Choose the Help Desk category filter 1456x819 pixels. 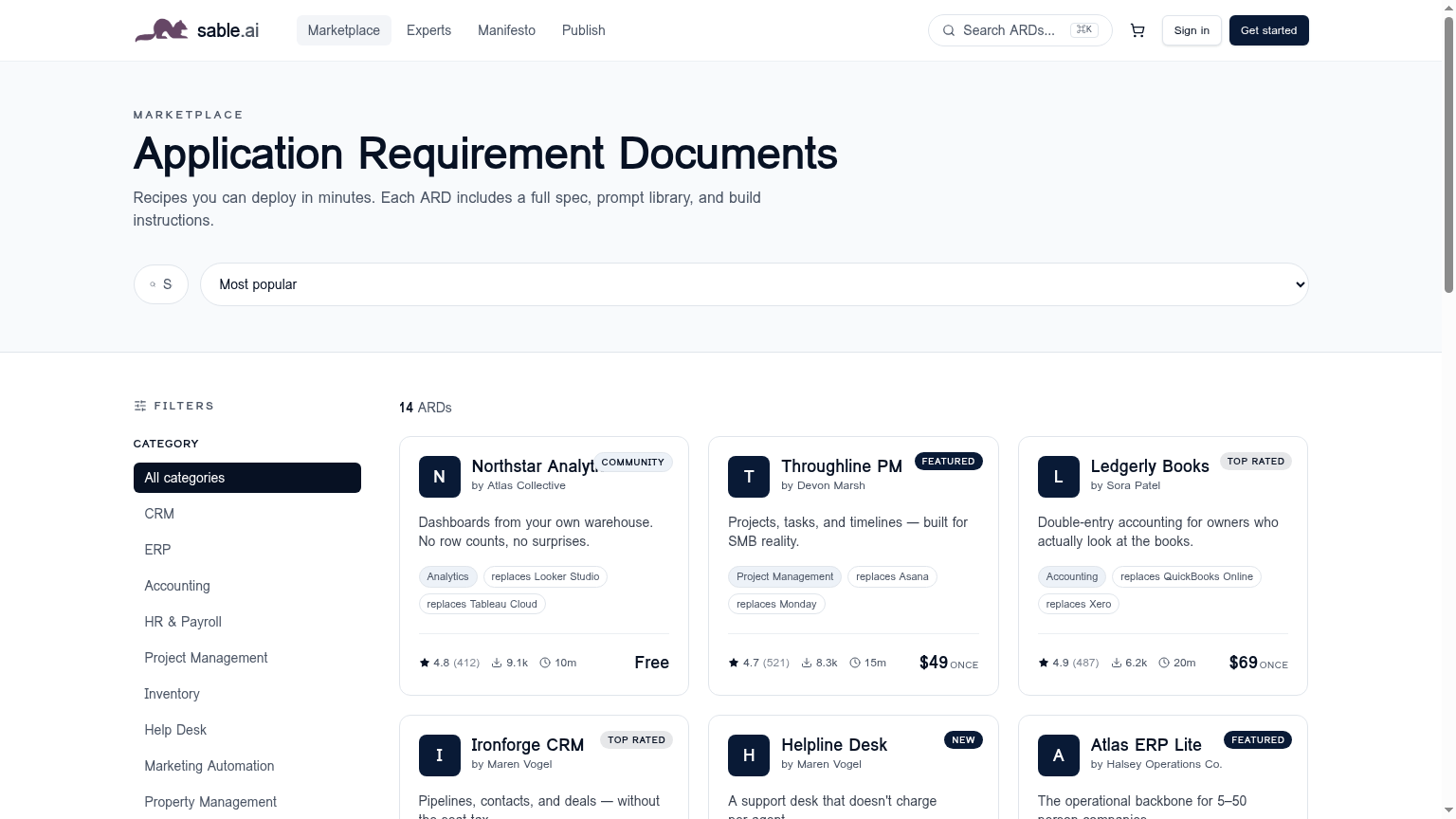point(175,730)
